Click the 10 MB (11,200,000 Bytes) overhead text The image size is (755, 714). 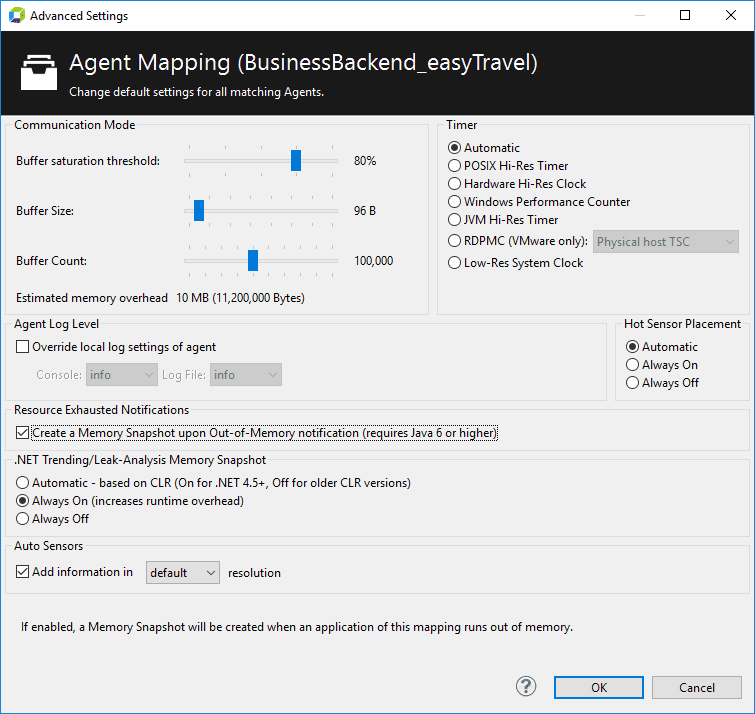[x=240, y=298]
